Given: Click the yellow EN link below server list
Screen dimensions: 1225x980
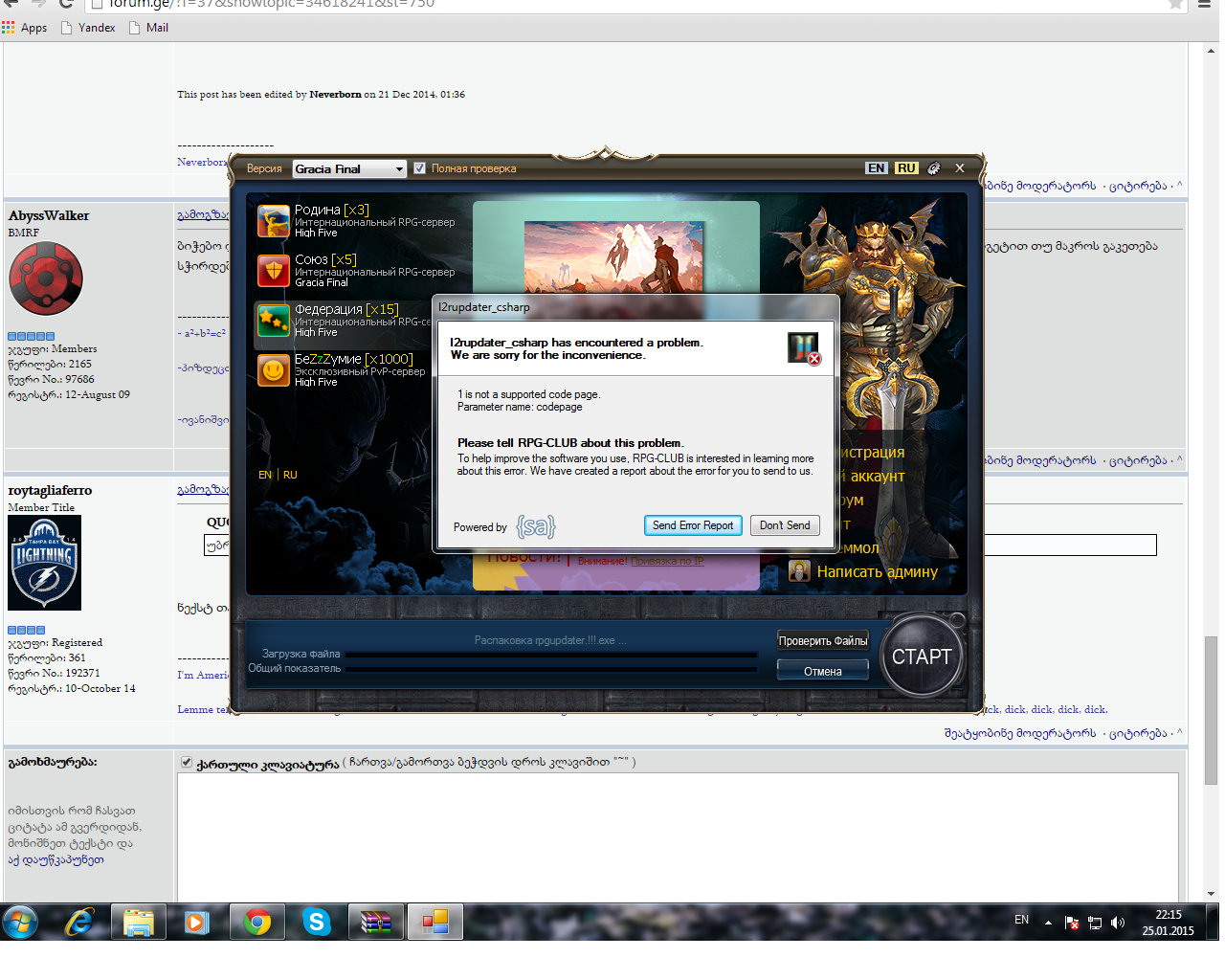Looking at the screenshot, I should [x=265, y=475].
